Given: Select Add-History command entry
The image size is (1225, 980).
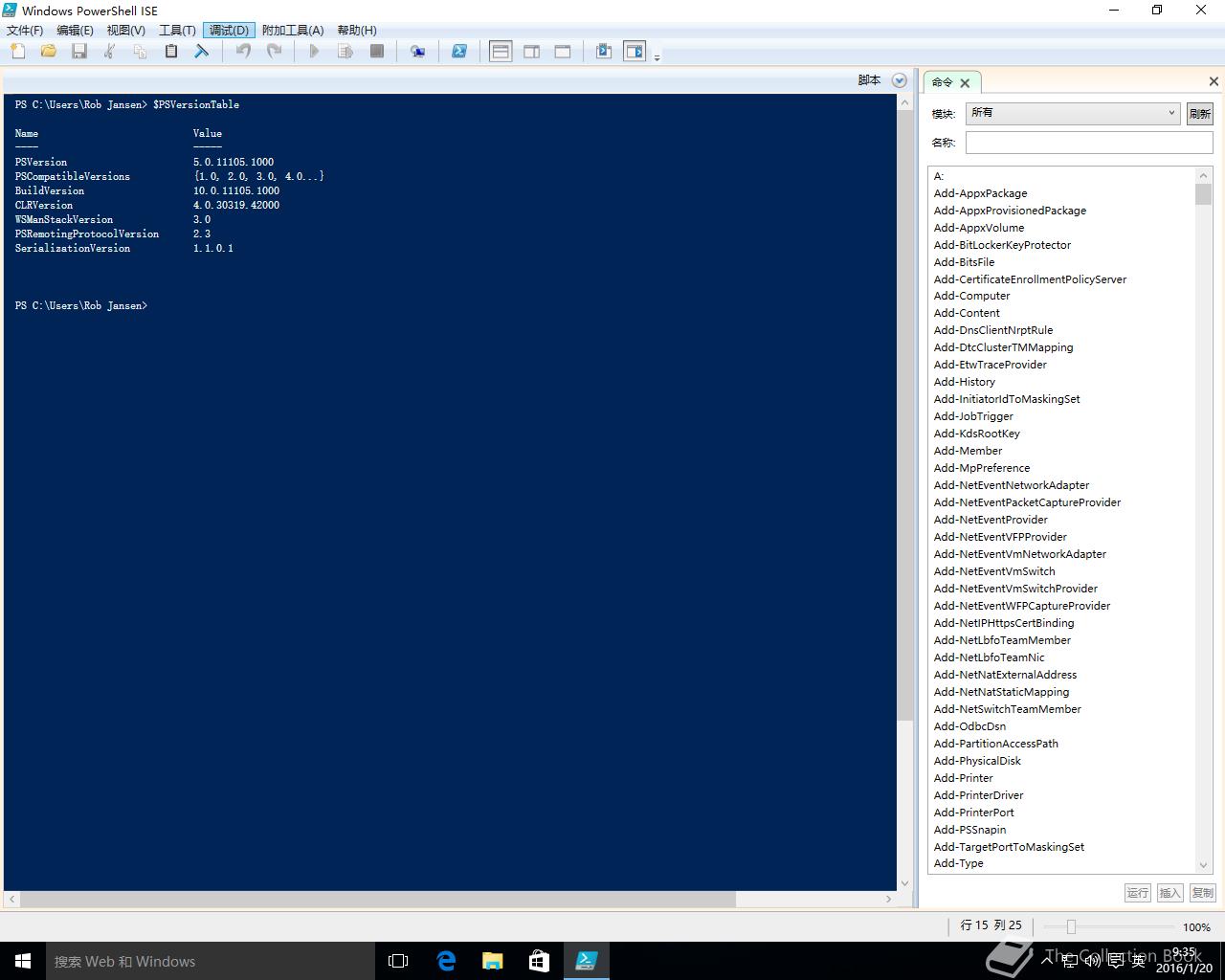Looking at the screenshot, I should click(x=965, y=382).
